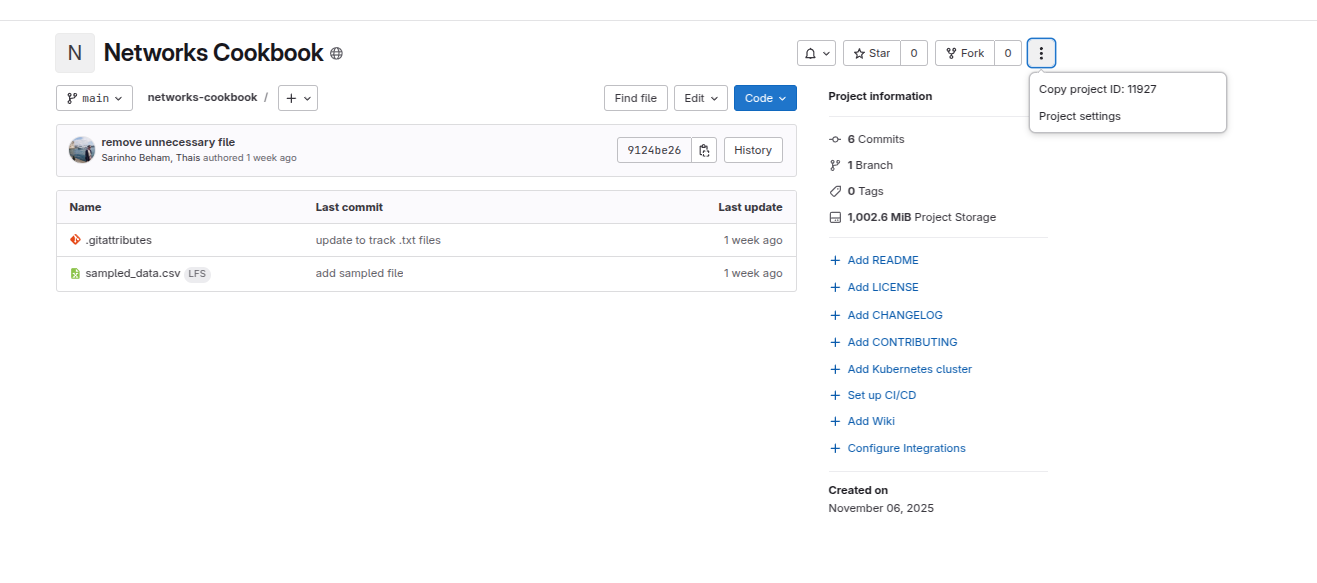Screen dimensions: 1317x583
Task: Star the project
Action: click(x=872, y=53)
